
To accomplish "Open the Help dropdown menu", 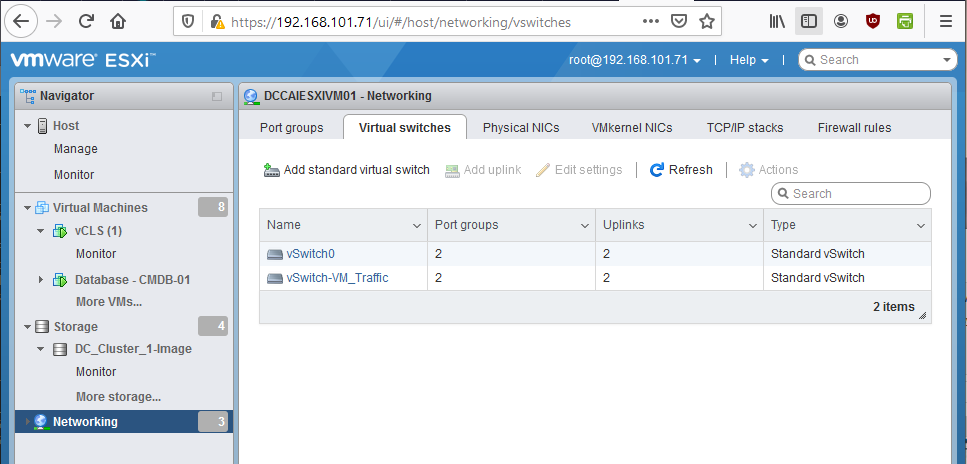I will [x=749, y=60].
